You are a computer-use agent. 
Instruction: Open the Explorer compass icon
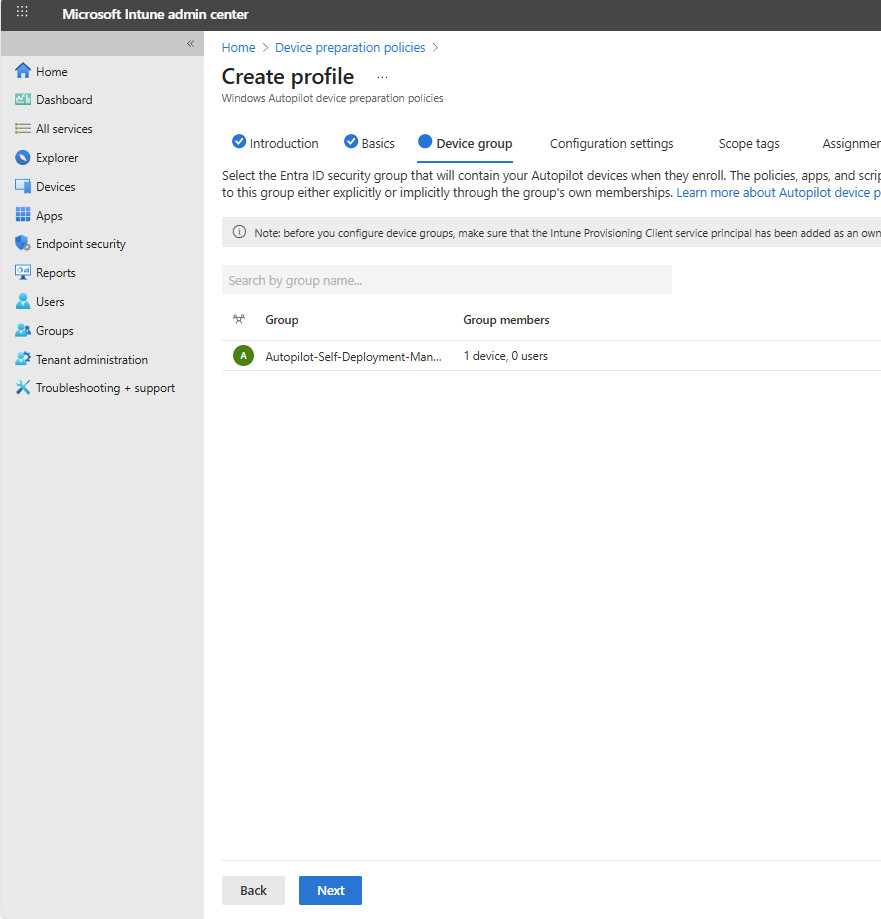(23, 158)
